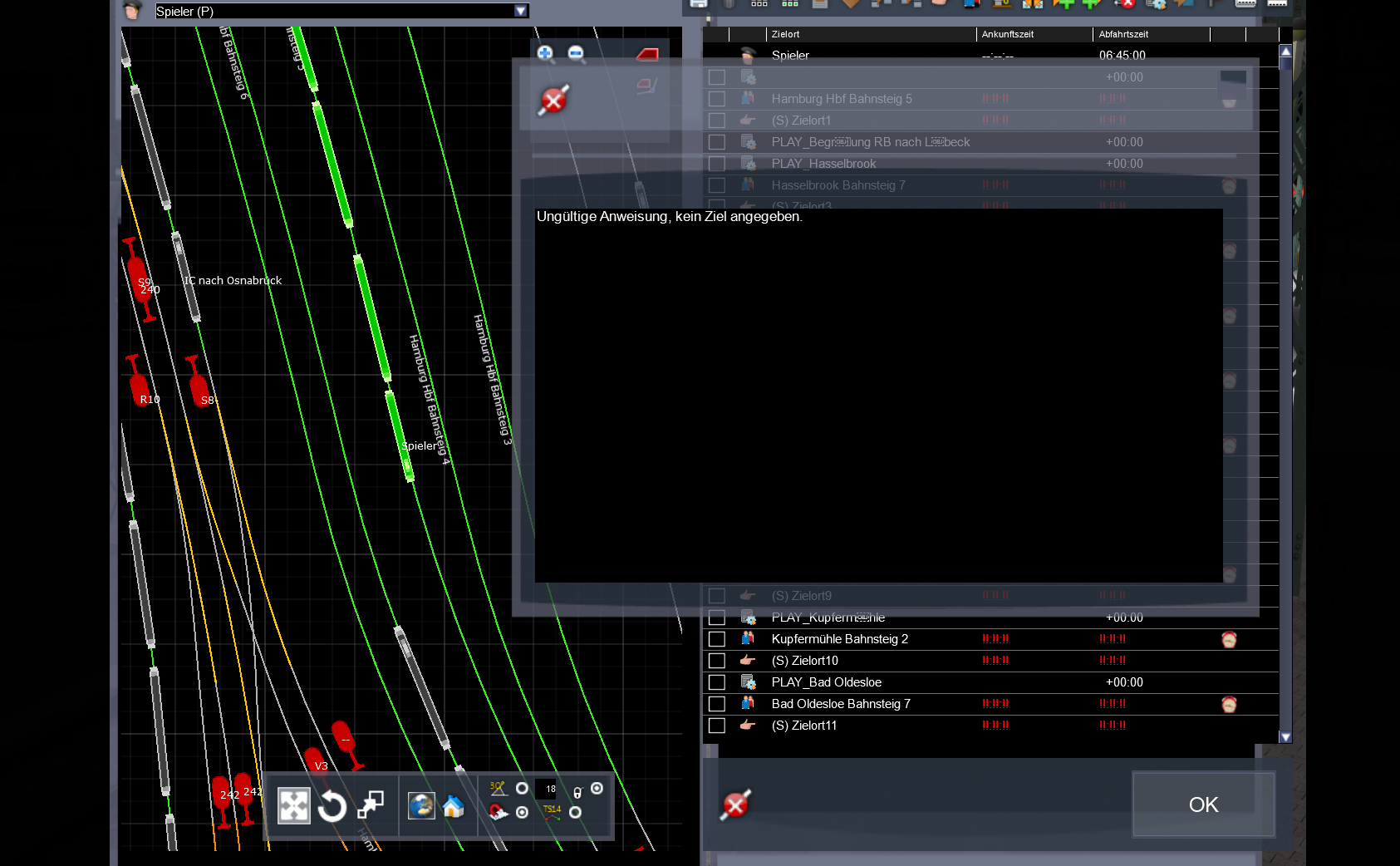Image resolution: width=1400 pixels, height=866 pixels.
Task: Zoom out of the track map
Action: coord(576,54)
